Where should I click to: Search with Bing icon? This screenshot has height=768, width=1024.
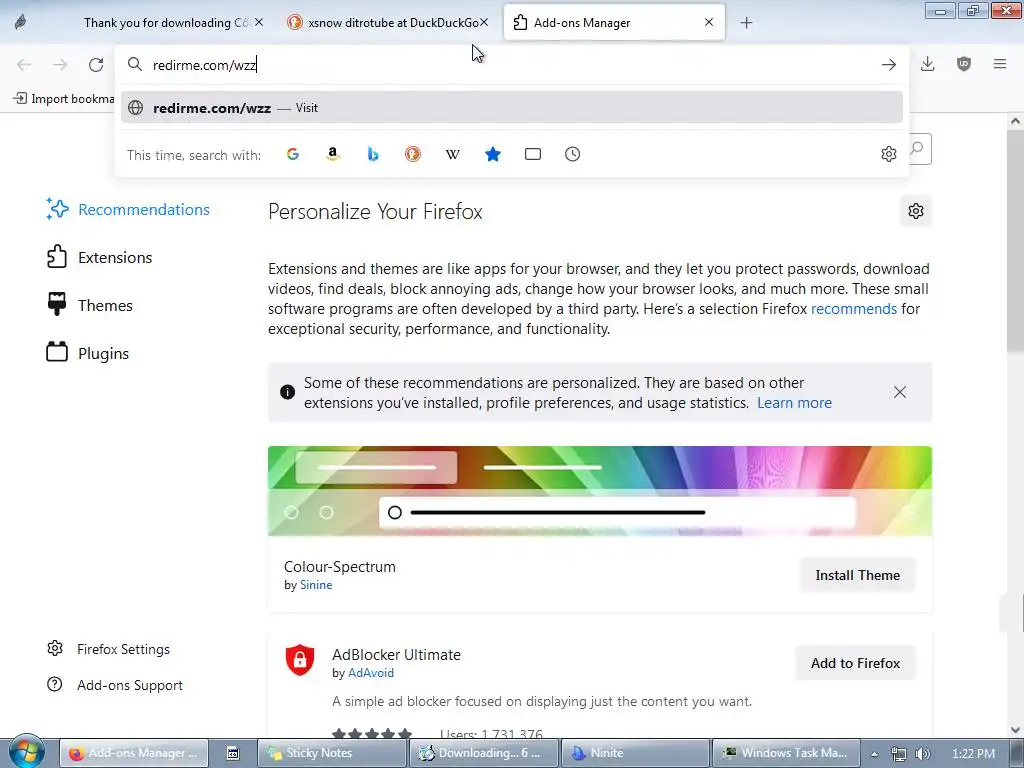click(x=373, y=154)
